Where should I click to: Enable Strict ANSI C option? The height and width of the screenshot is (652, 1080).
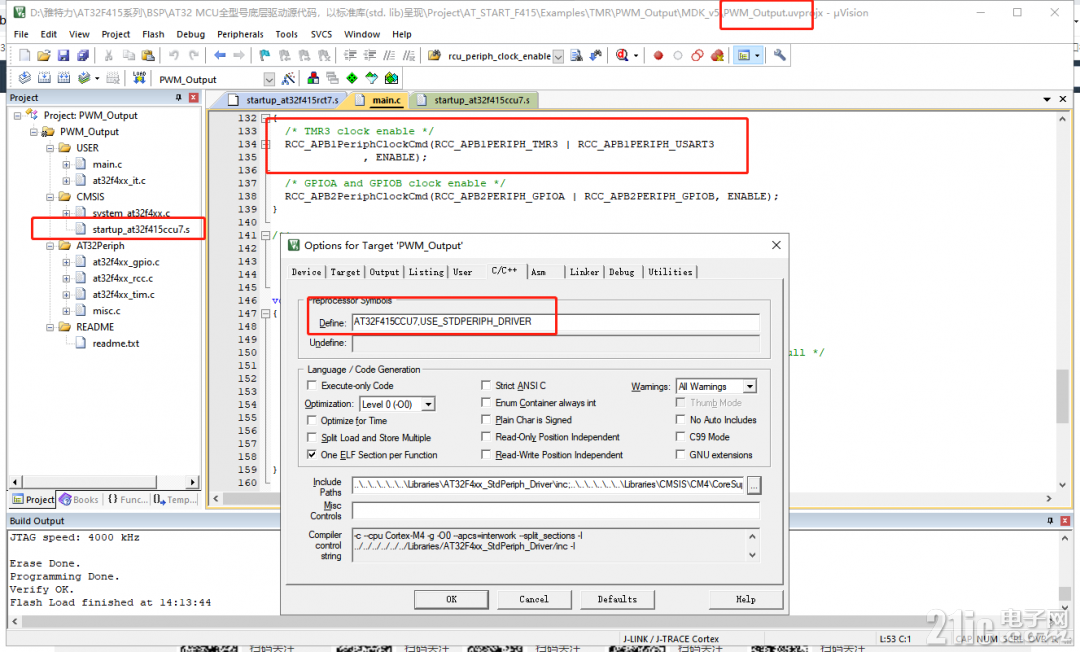coord(486,386)
